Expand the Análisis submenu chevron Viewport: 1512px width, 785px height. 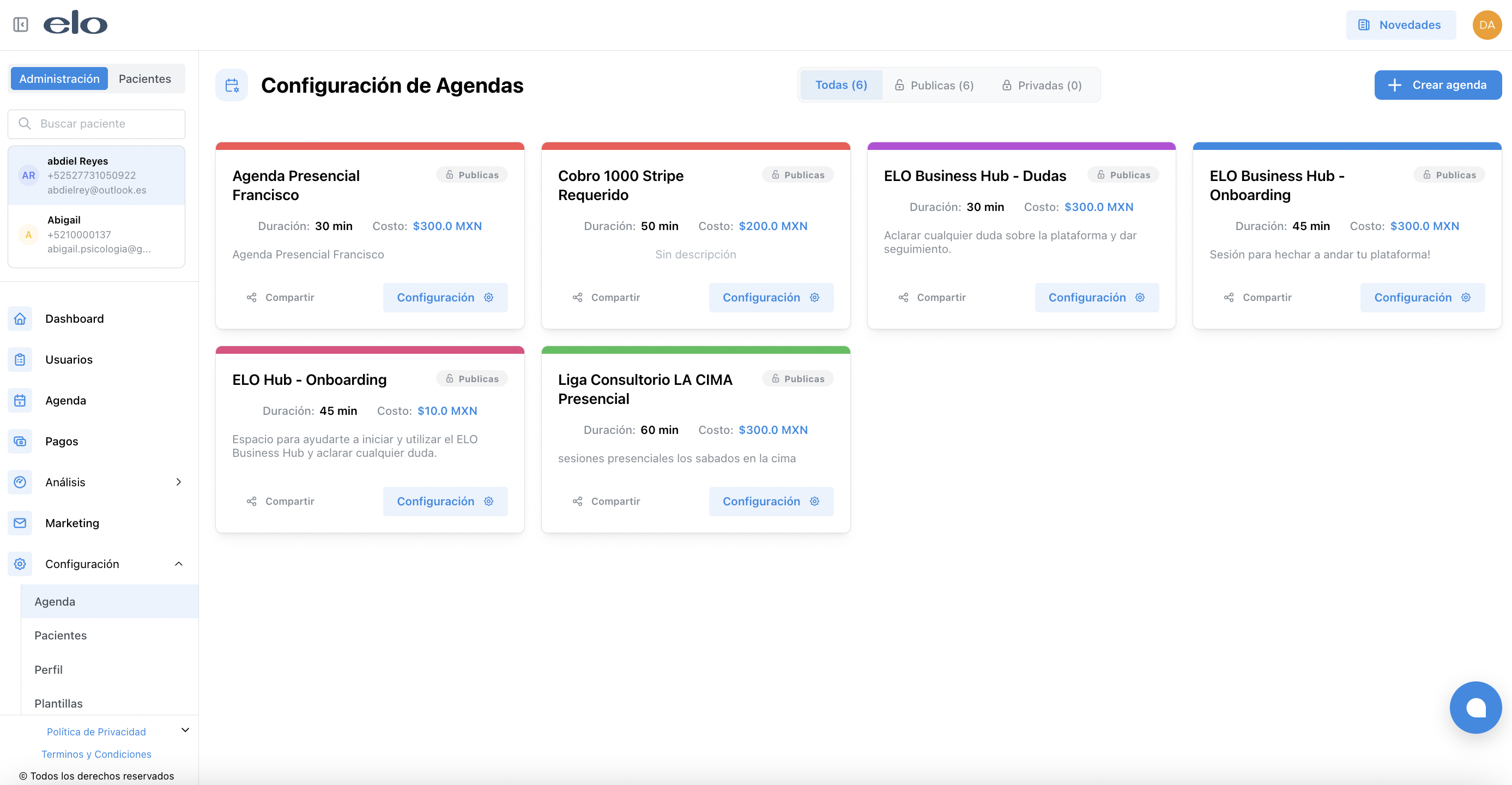click(x=178, y=481)
